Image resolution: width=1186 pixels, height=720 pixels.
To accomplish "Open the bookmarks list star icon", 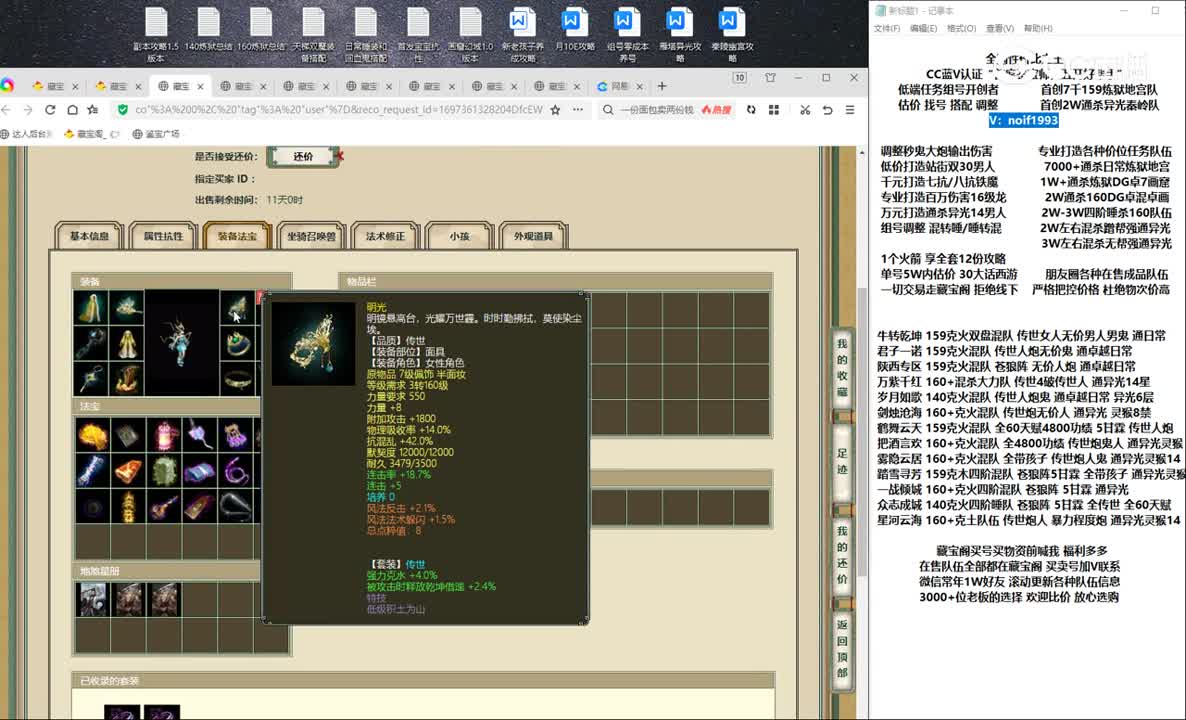I will click(x=94, y=110).
